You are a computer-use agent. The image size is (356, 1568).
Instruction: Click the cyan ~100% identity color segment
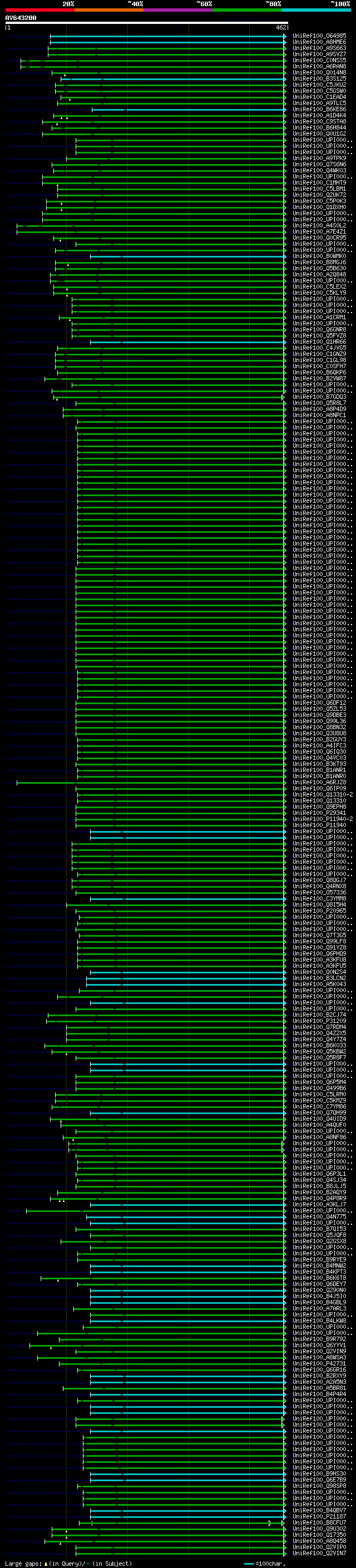click(316, 10)
